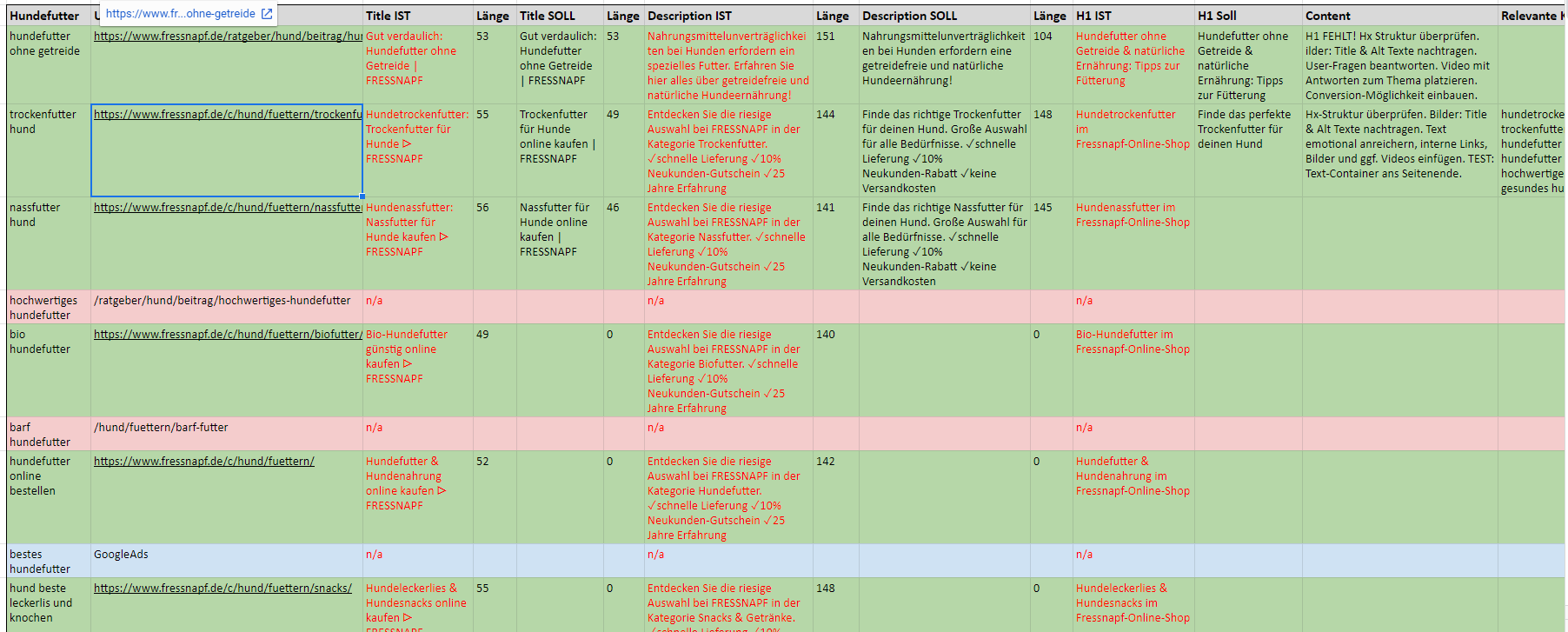The image size is (1568, 632).
Task: Select the GoogleAds cell
Action: [x=227, y=562]
